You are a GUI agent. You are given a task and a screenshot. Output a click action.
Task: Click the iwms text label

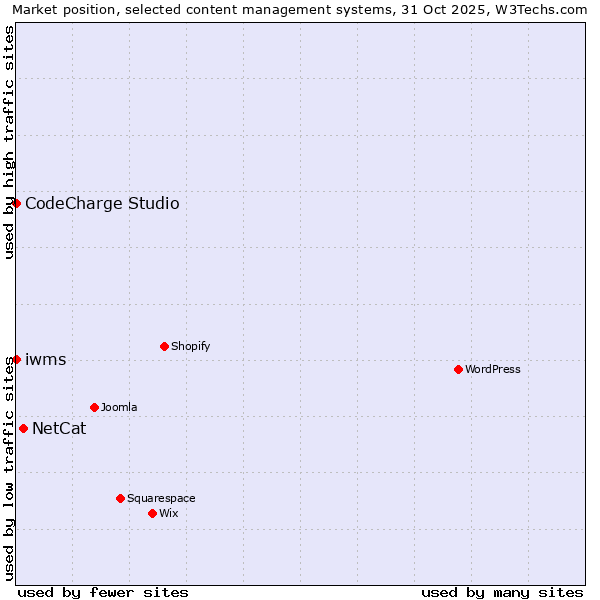(x=45, y=360)
